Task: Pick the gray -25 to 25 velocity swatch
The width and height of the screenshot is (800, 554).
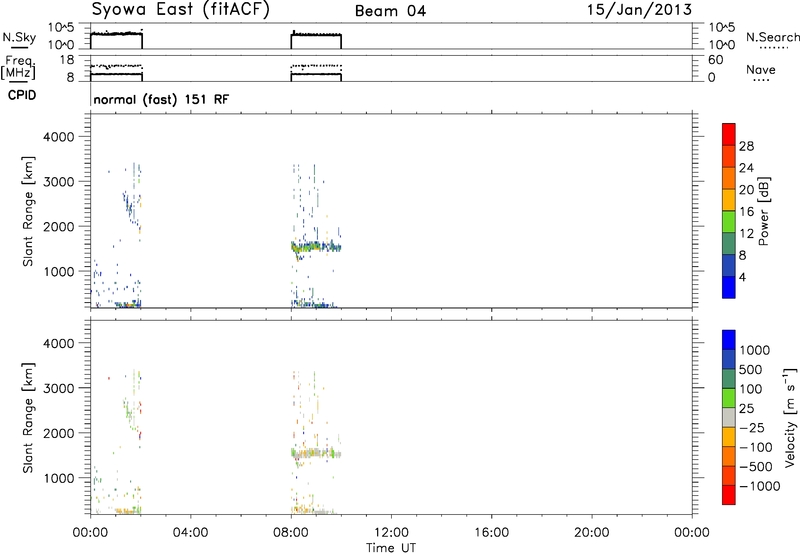Action: [729, 417]
